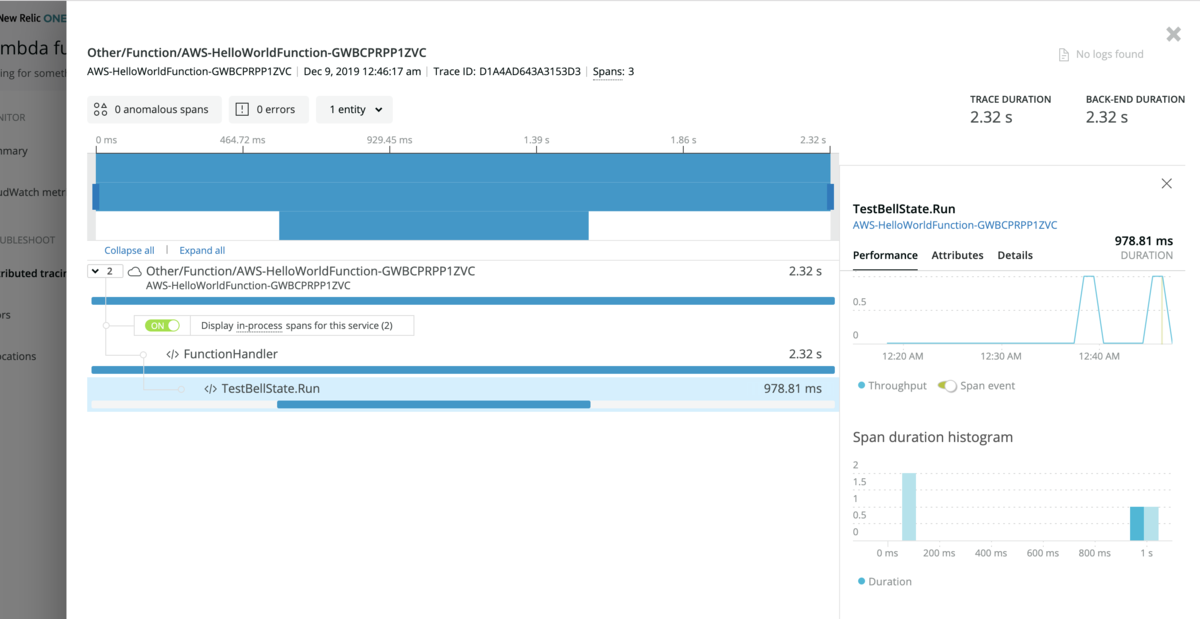Screen dimensions: 1200x619
Task: Click the 978.81 ms duration in span panel
Action: 1143,241
